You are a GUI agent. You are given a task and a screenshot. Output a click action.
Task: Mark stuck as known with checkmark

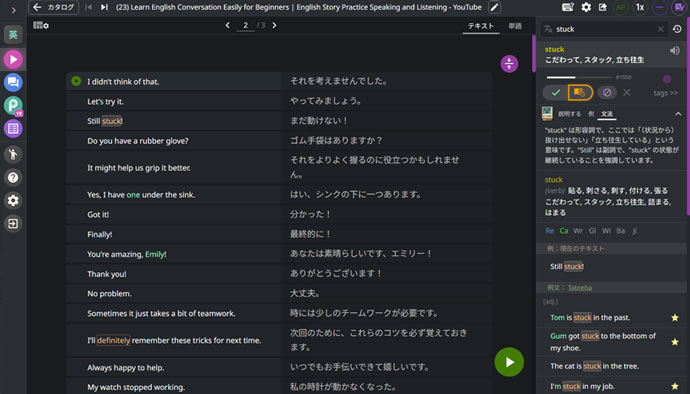click(x=555, y=92)
